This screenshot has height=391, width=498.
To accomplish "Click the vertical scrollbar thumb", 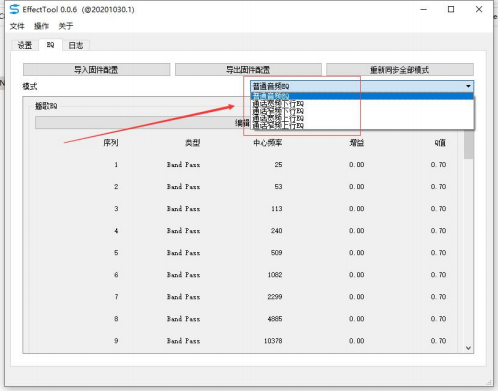I will [x=468, y=145].
